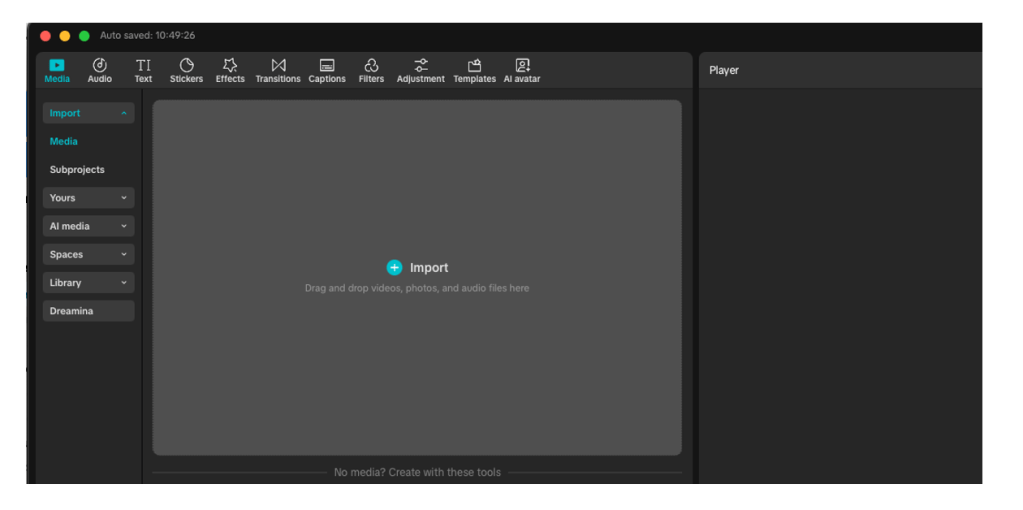
Task: Click the Media item under Import
Action: [x=64, y=142]
